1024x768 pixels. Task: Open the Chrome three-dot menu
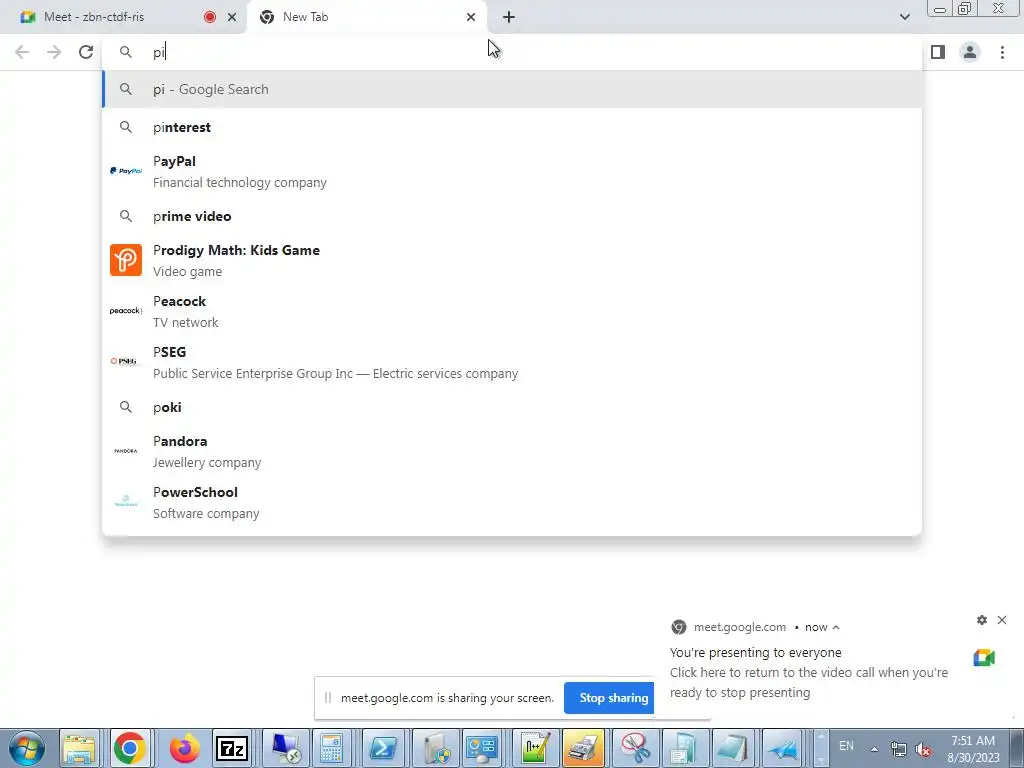click(x=1002, y=52)
